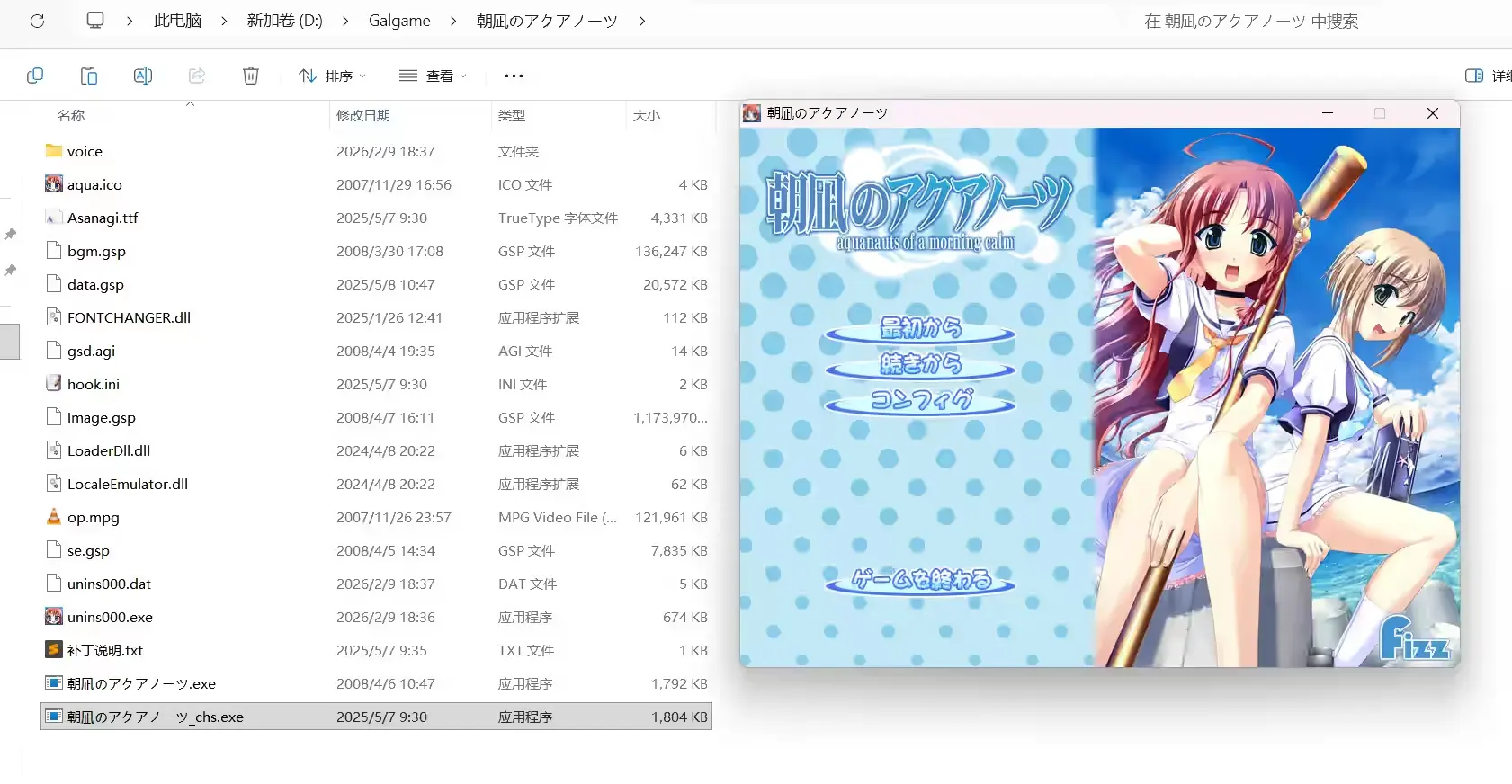Open the three-dot more options menu
Viewport: 1512px width, 784px height.
[x=514, y=76]
